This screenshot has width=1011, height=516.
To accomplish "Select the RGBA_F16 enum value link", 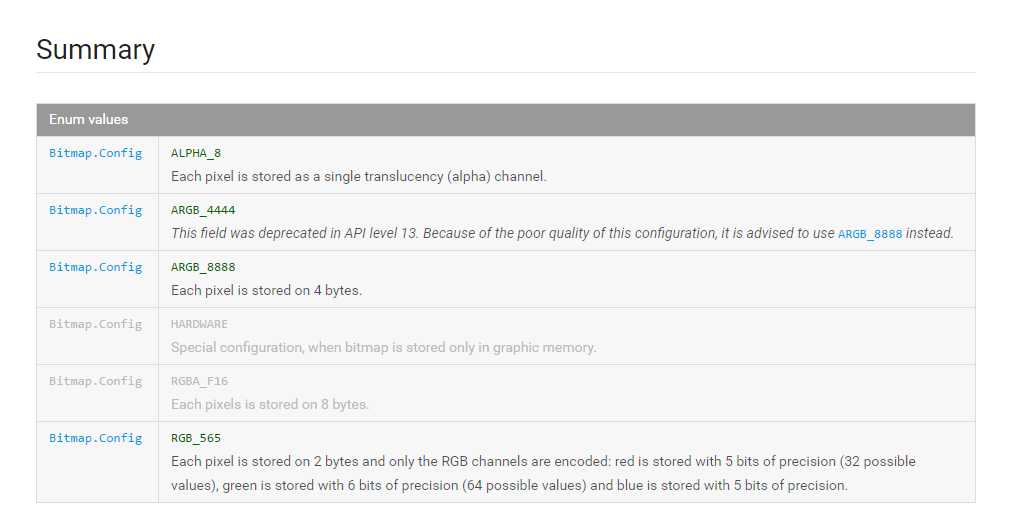I will tap(199, 381).
